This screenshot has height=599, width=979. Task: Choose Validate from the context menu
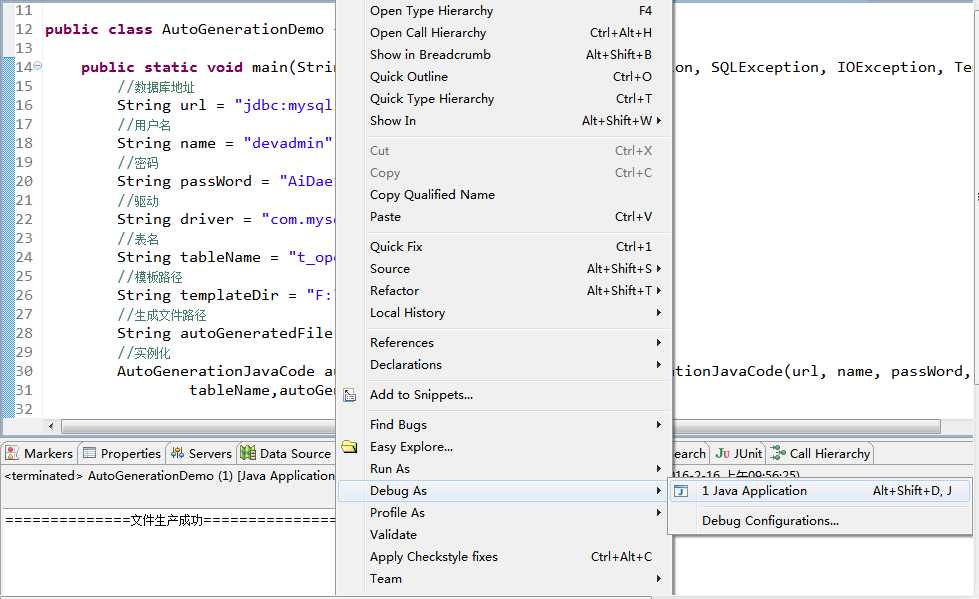504,535
